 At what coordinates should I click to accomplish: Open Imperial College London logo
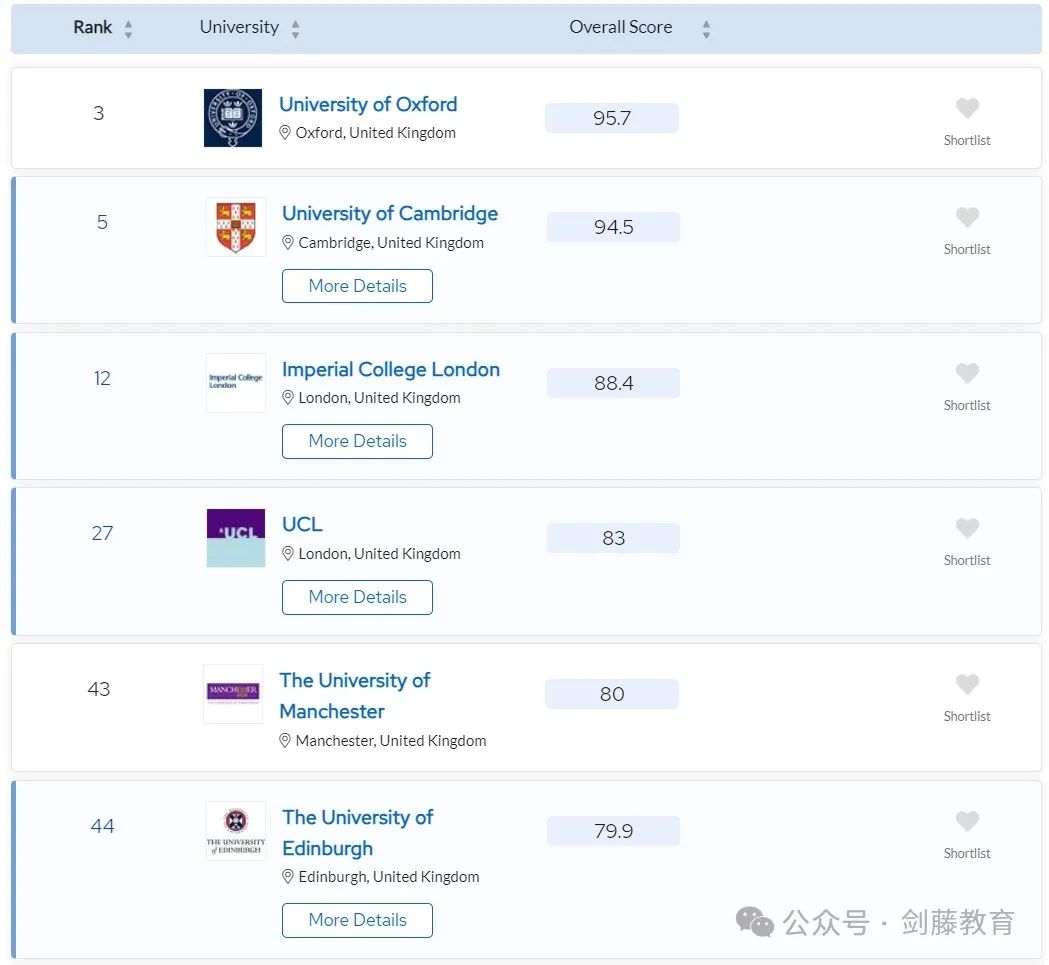(235, 382)
